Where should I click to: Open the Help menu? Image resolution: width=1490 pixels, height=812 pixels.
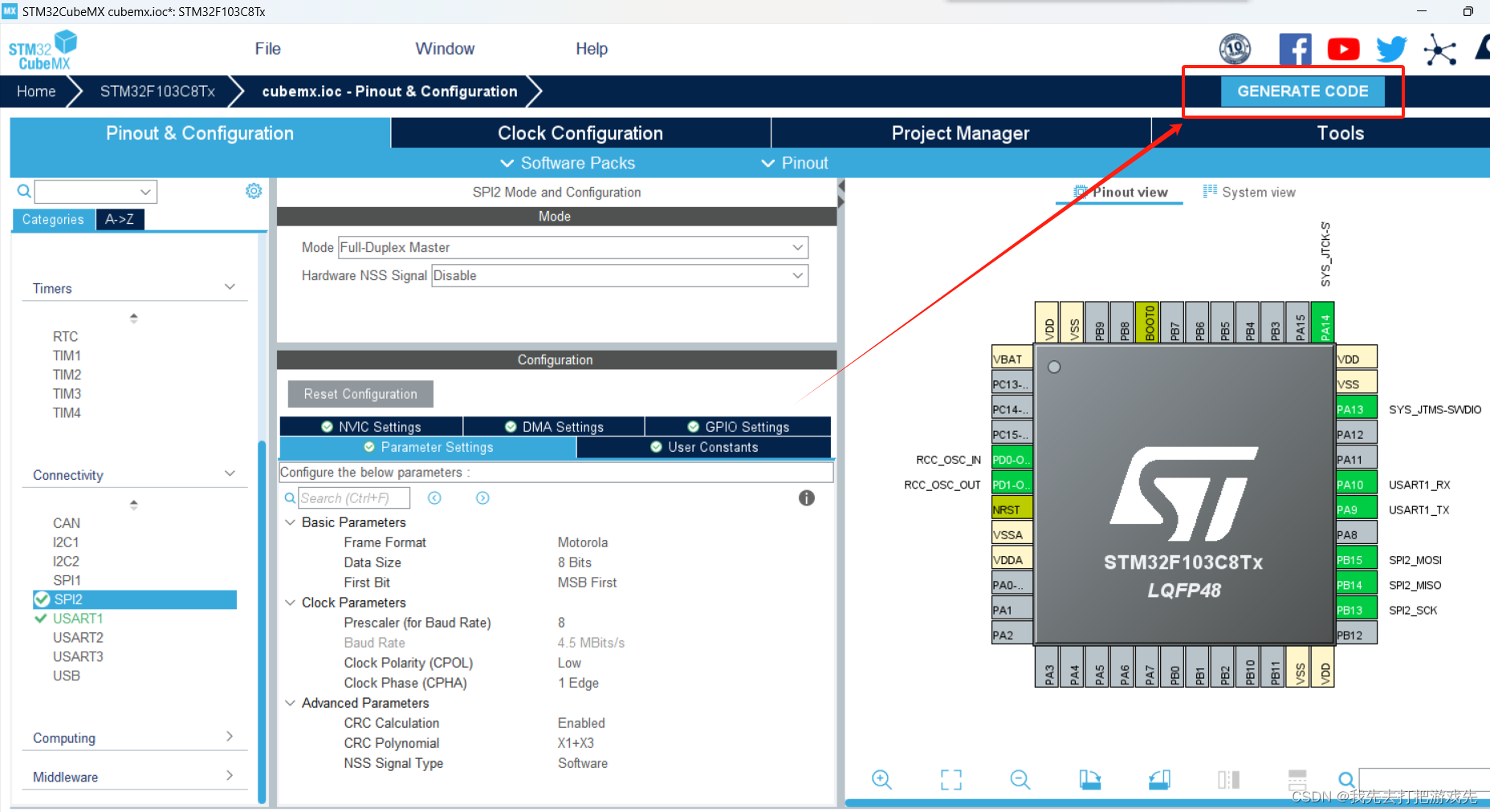(x=592, y=49)
